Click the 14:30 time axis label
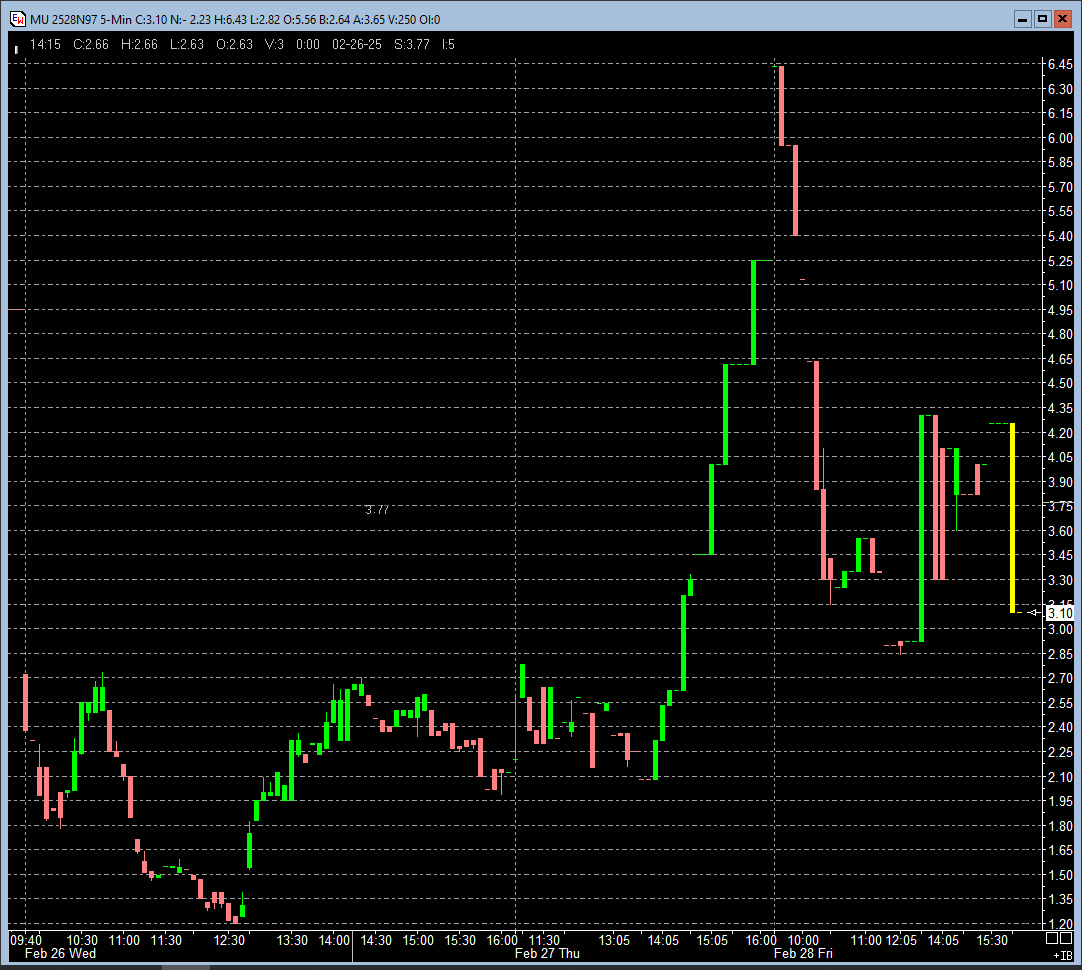The height and width of the screenshot is (970, 1082). [376, 940]
